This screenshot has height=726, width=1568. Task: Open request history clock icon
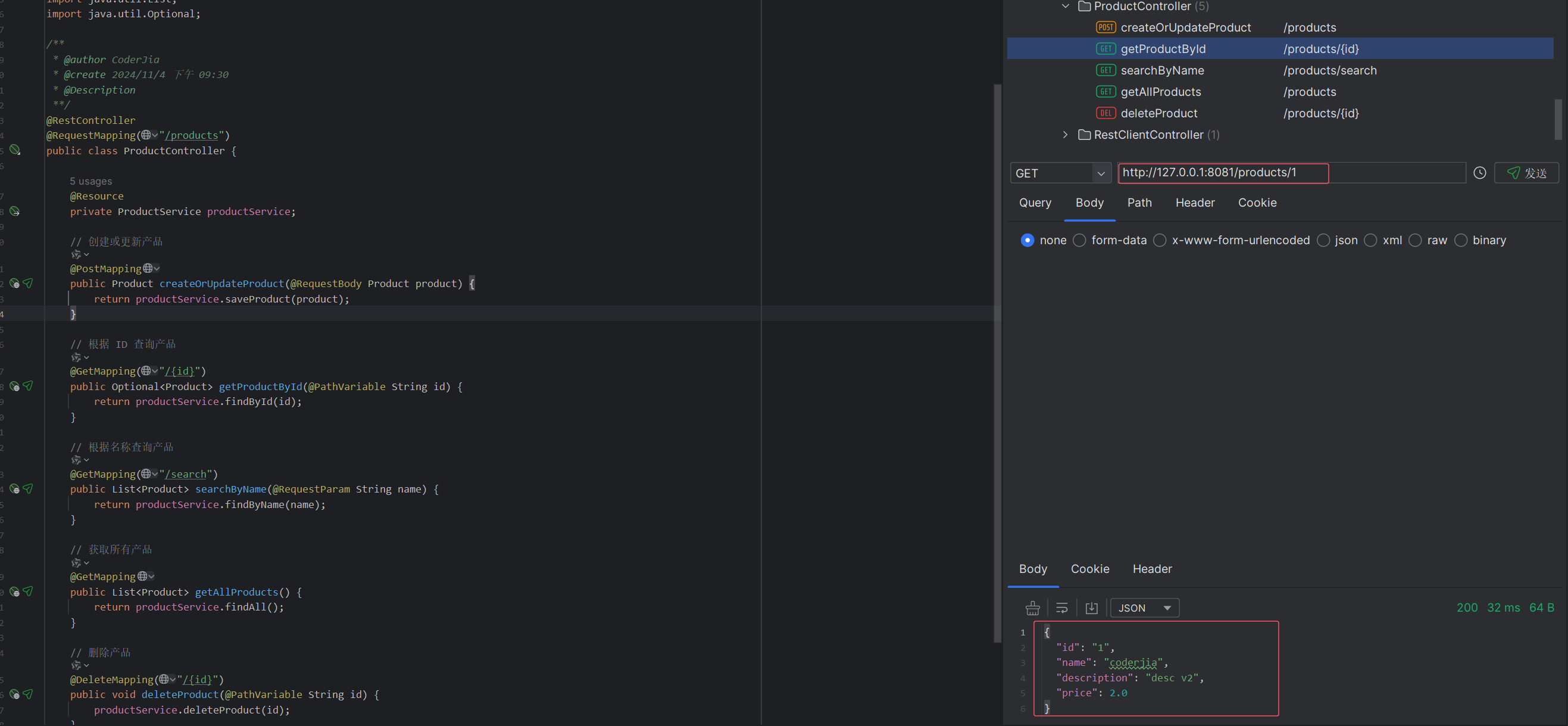(x=1479, y=173)
